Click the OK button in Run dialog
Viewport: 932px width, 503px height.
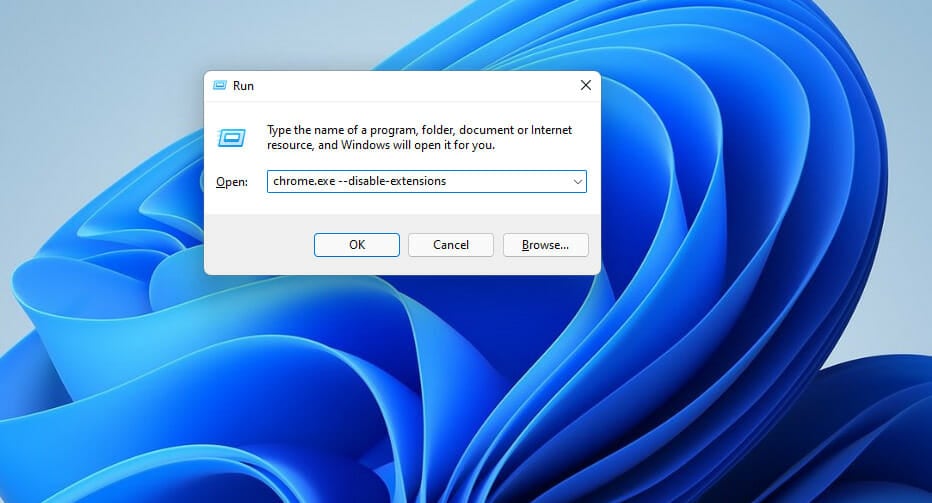point(357,245)
